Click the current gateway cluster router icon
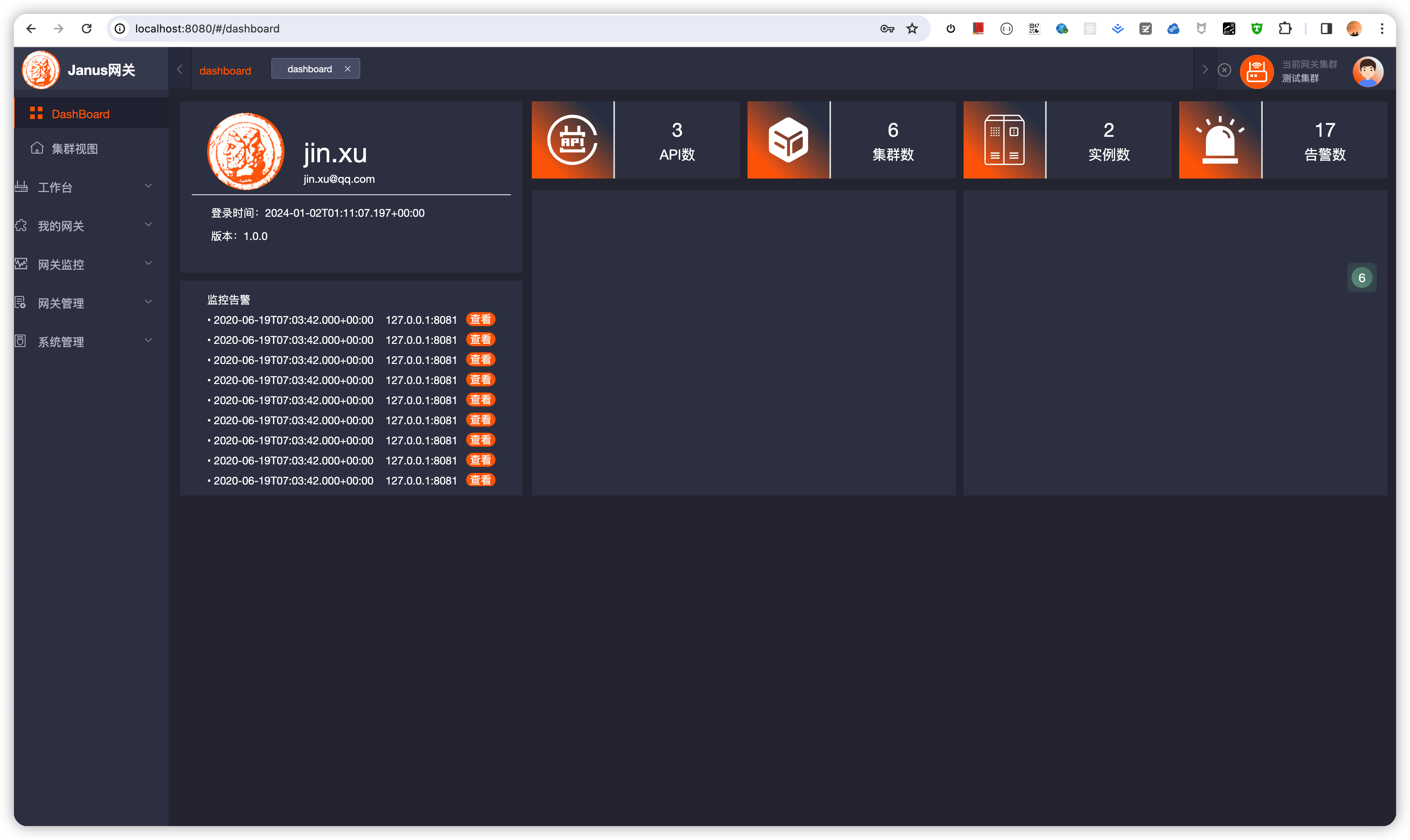The height and width of the screenshot is (840, 1410). point(1256,71)
